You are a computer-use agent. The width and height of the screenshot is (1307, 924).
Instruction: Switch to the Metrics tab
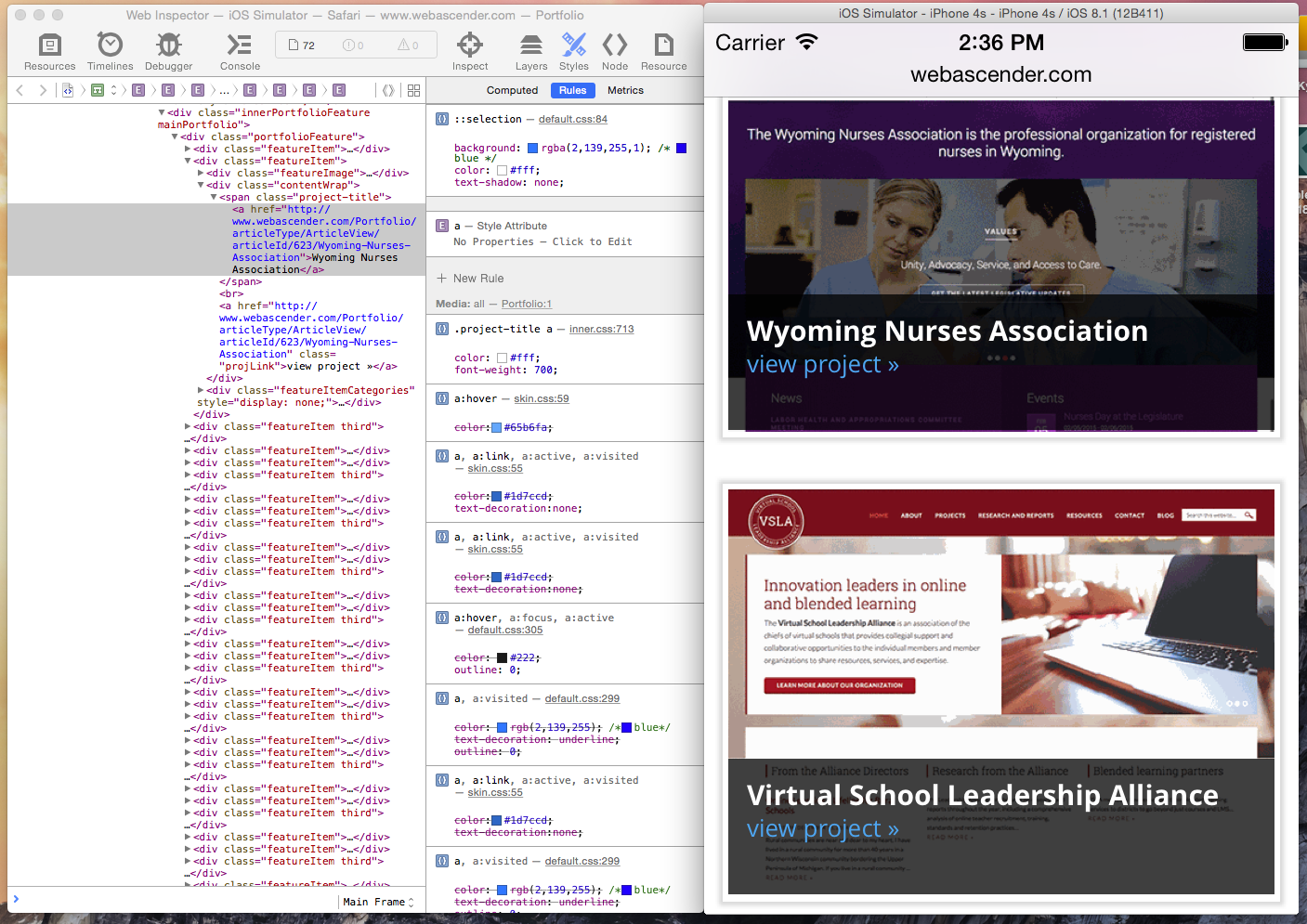click(625, 90)
